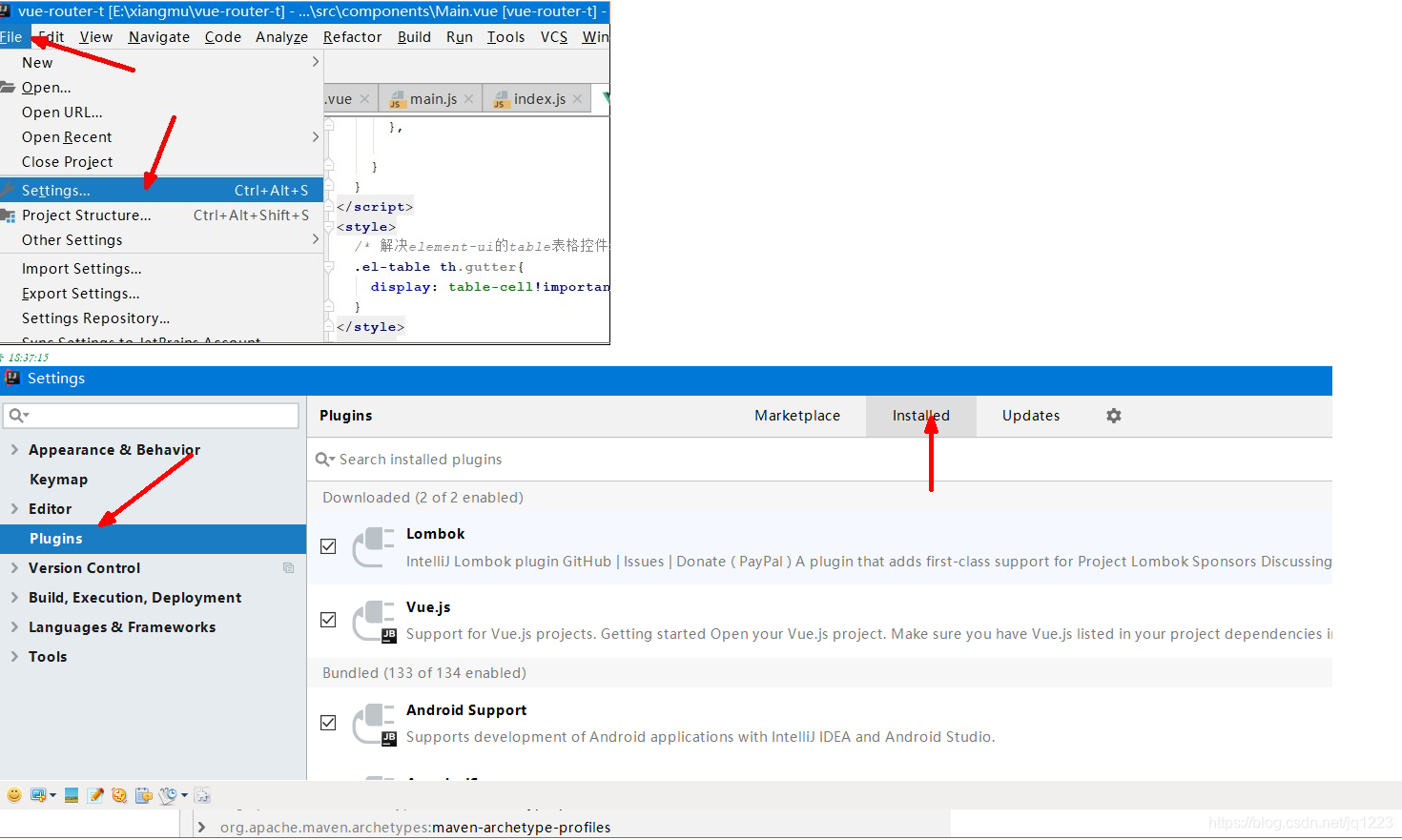
Task: Open the Tools menu in menu bar
Action: click(505, 37)
